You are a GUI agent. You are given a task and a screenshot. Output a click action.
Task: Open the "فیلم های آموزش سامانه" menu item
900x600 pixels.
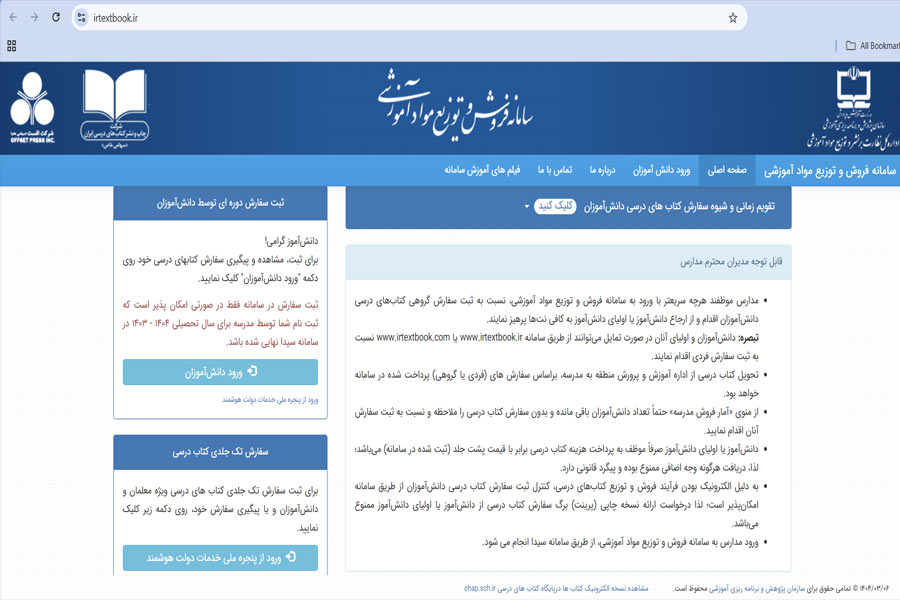tap(482, 170)
